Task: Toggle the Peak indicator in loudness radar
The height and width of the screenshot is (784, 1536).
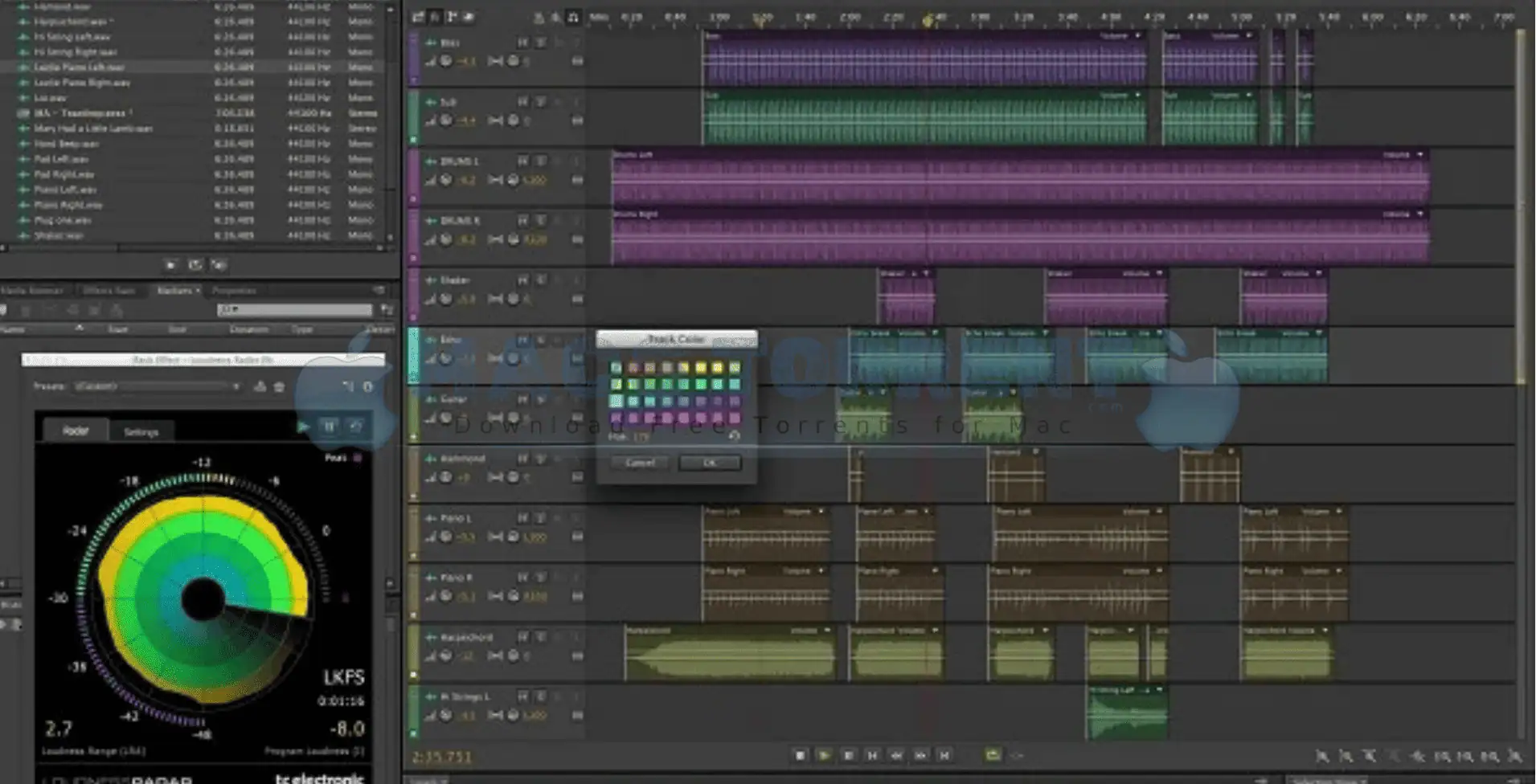Action: click(x=358, y=457)
